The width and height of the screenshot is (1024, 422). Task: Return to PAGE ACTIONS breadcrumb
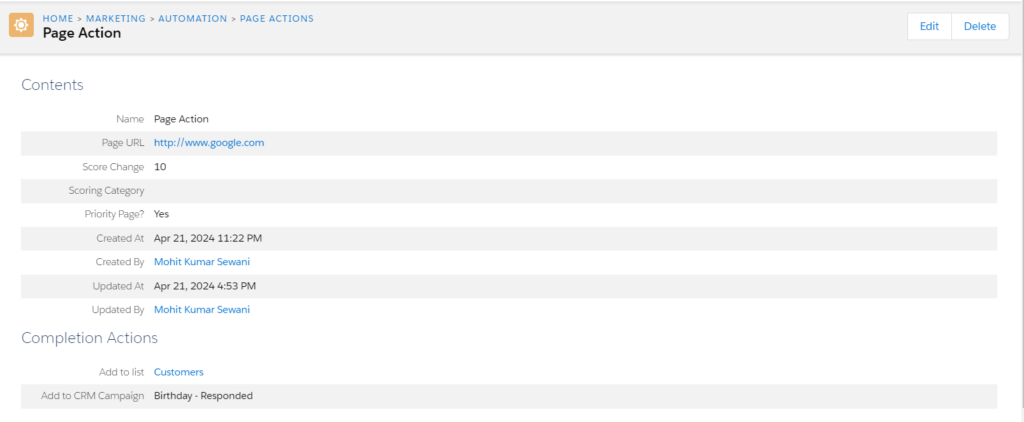tap(277, 18)
